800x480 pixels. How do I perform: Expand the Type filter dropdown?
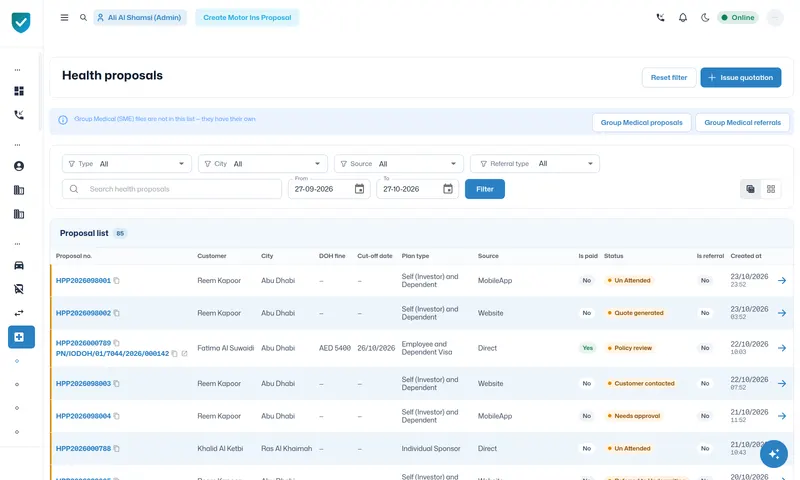tap(127, 164)
